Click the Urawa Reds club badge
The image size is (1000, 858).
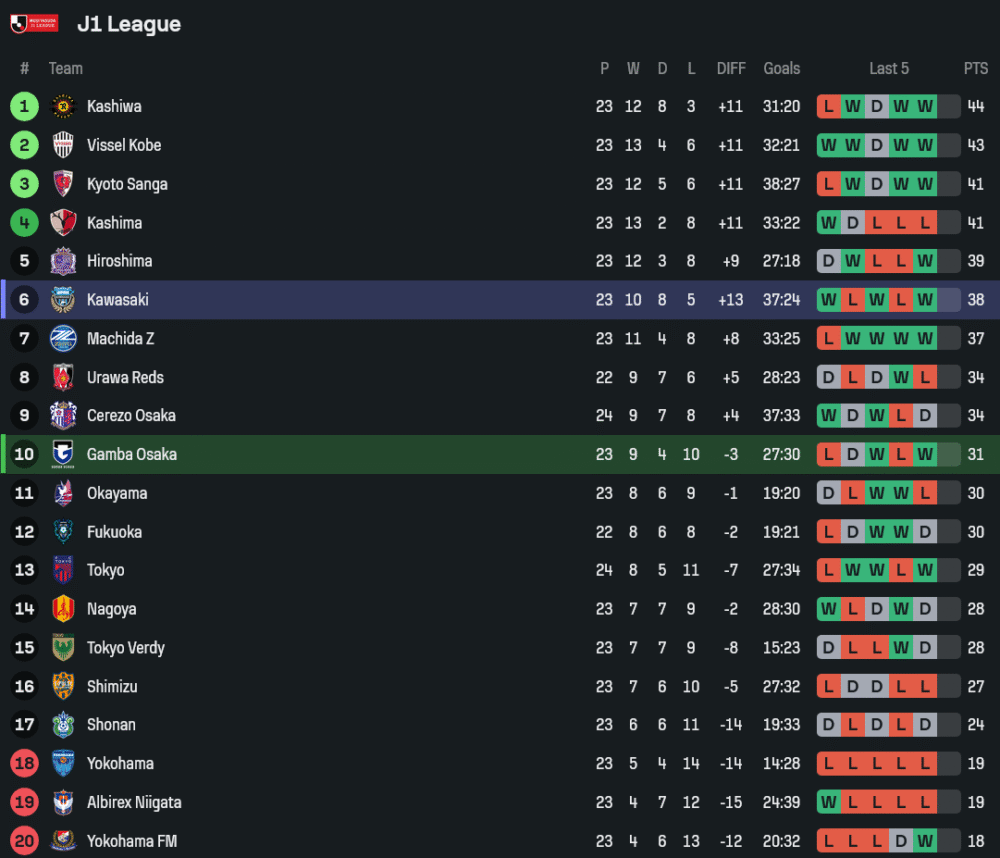point(63,377)
